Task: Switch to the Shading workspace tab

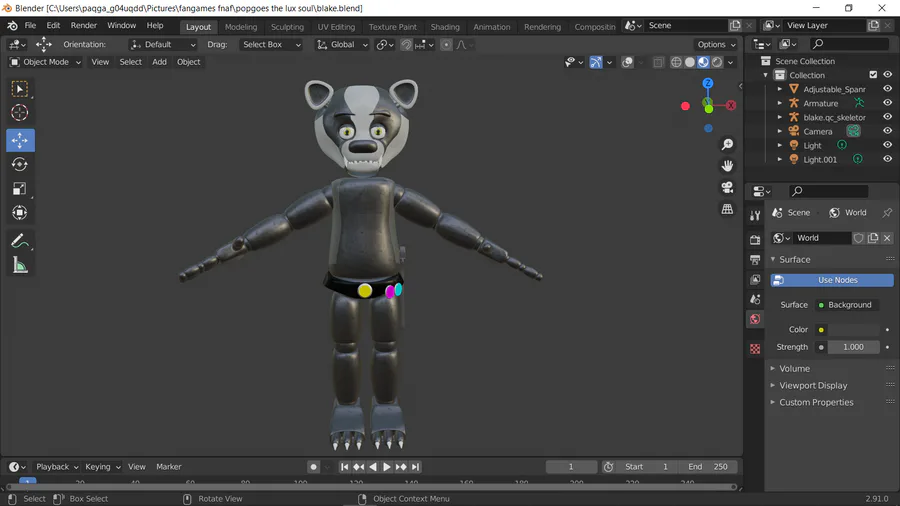Action: click(445, 27)
